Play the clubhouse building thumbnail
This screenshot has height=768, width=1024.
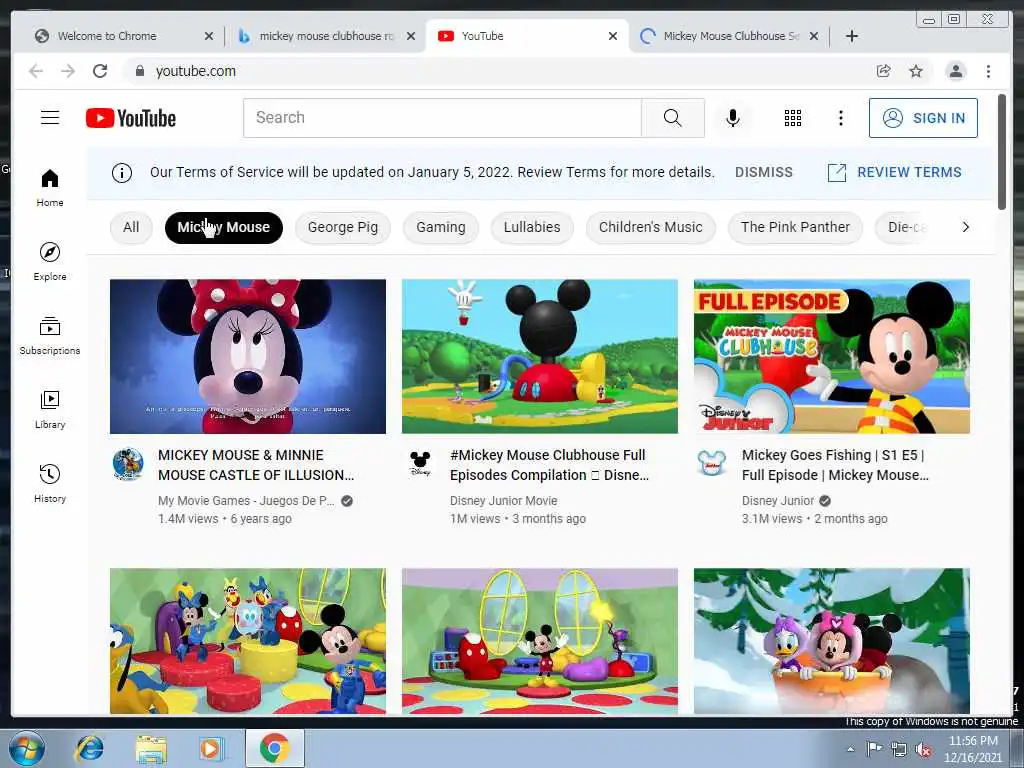click(x=539, y=357)
